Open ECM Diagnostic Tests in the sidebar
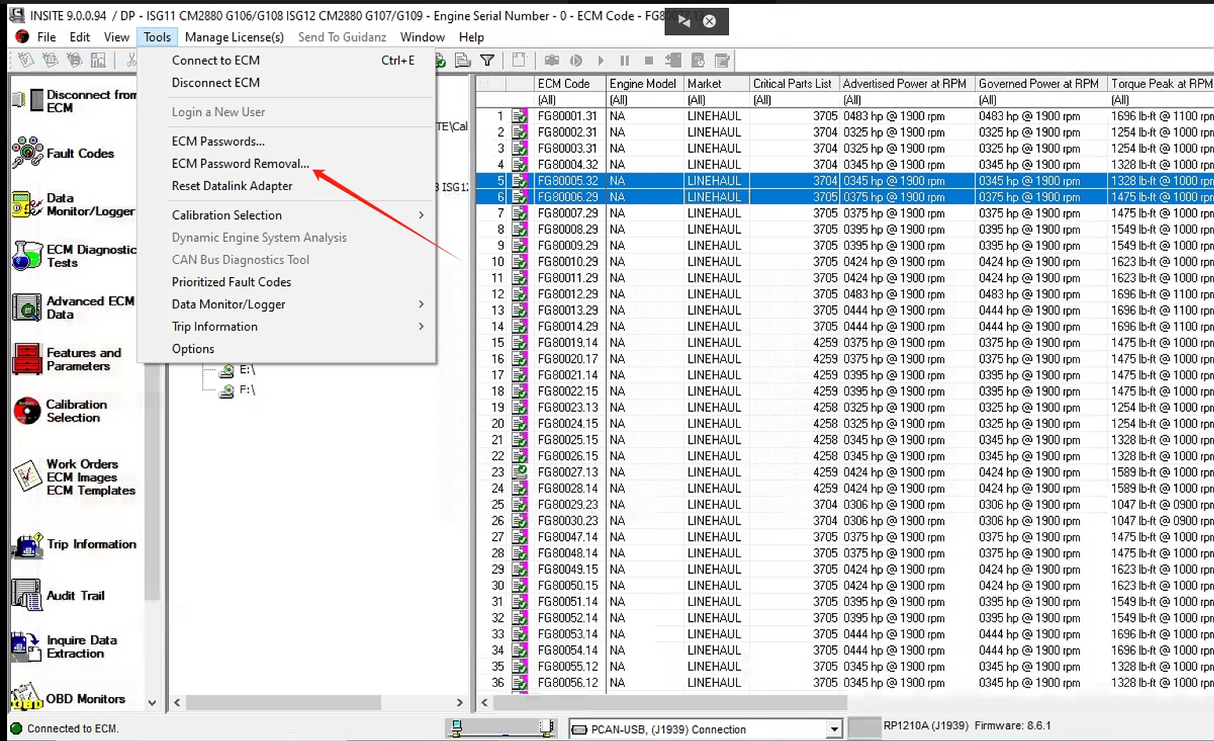1214x741 pixels. point(27,256)
